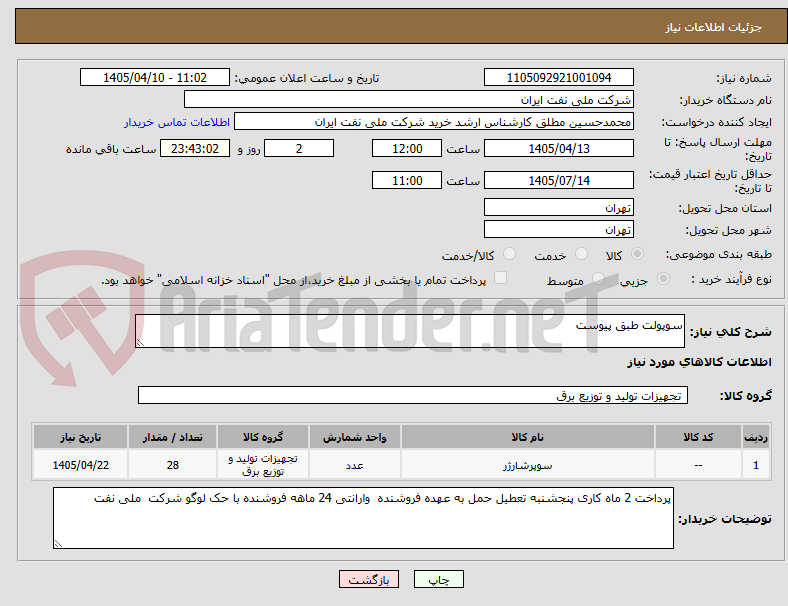This screenshot has width=788, height=606.
Task: Click the ردیف column header
Action: tap(755, 437)
